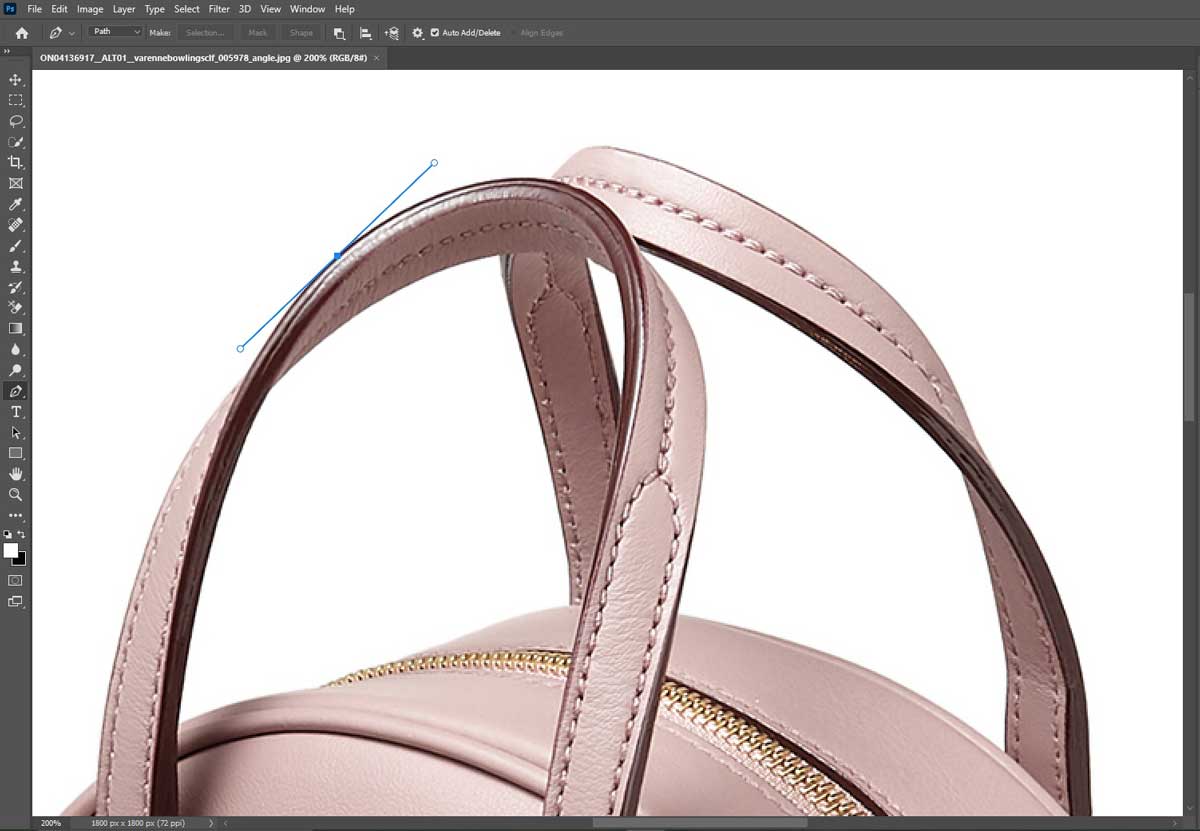Click the foreground color swatch
This screenshot has height=831, width=1200.
coord(11,550)
